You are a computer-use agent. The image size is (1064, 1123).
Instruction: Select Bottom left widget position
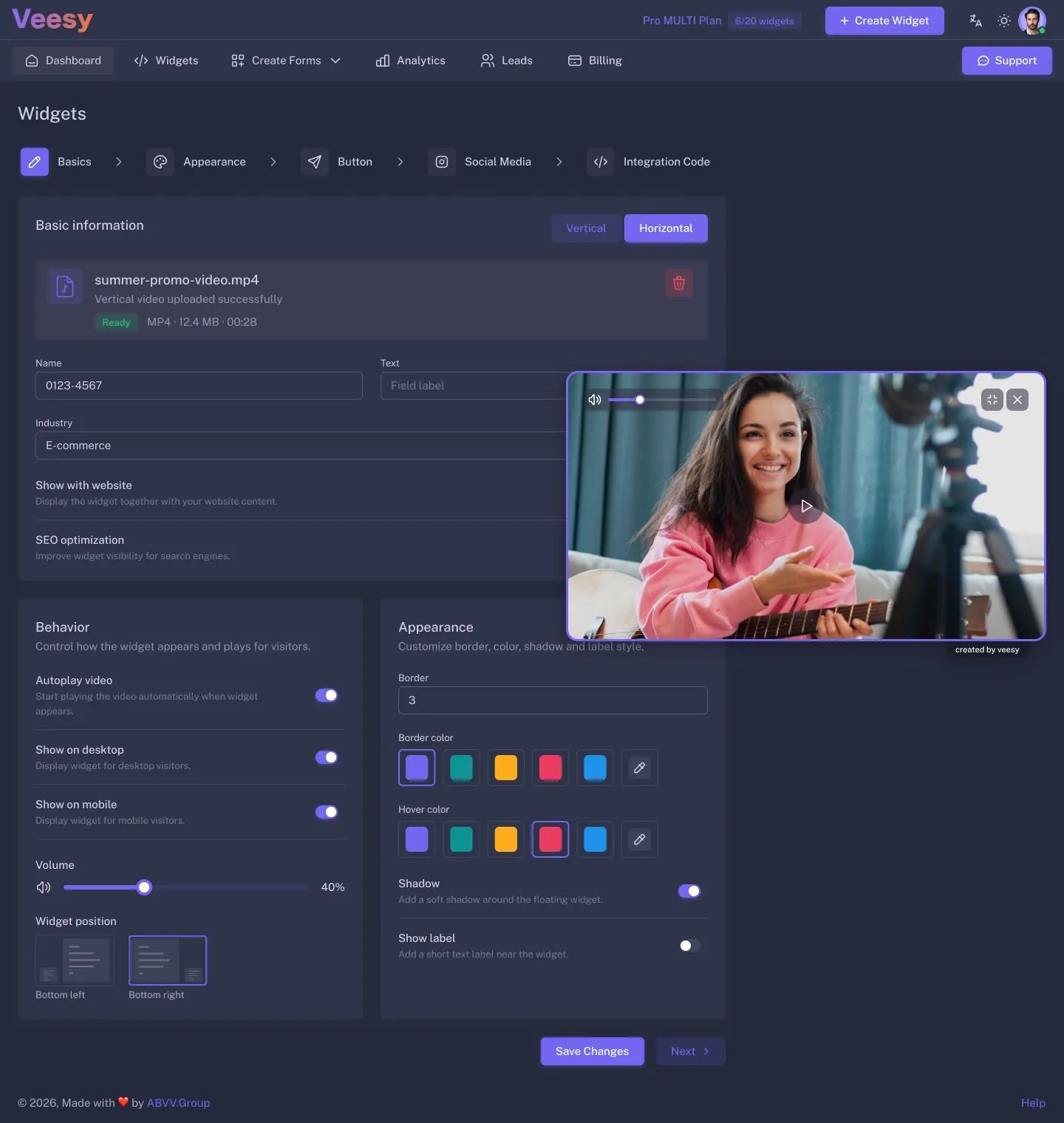coord(75,960)
